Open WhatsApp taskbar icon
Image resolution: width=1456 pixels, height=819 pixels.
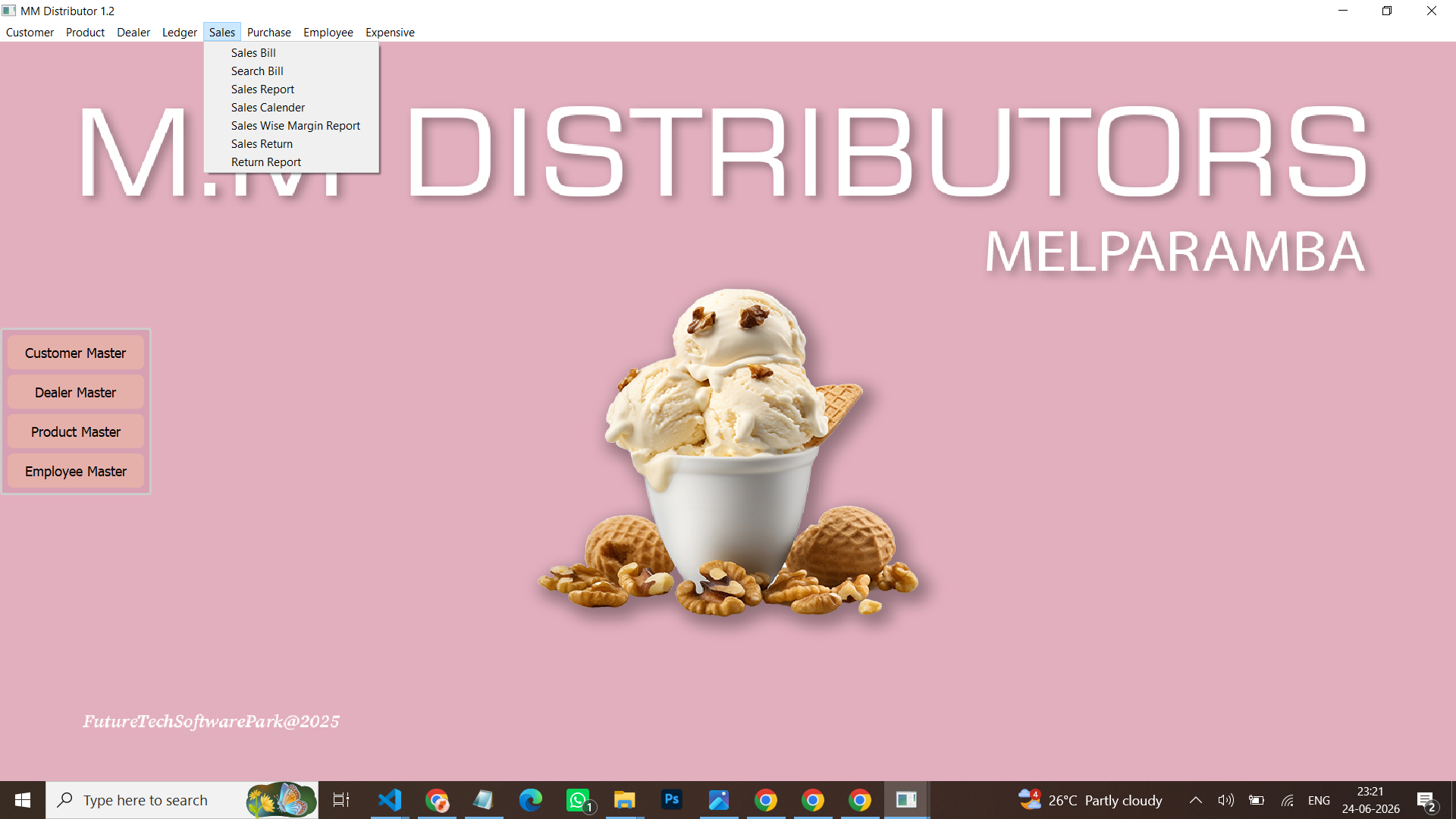579,800
